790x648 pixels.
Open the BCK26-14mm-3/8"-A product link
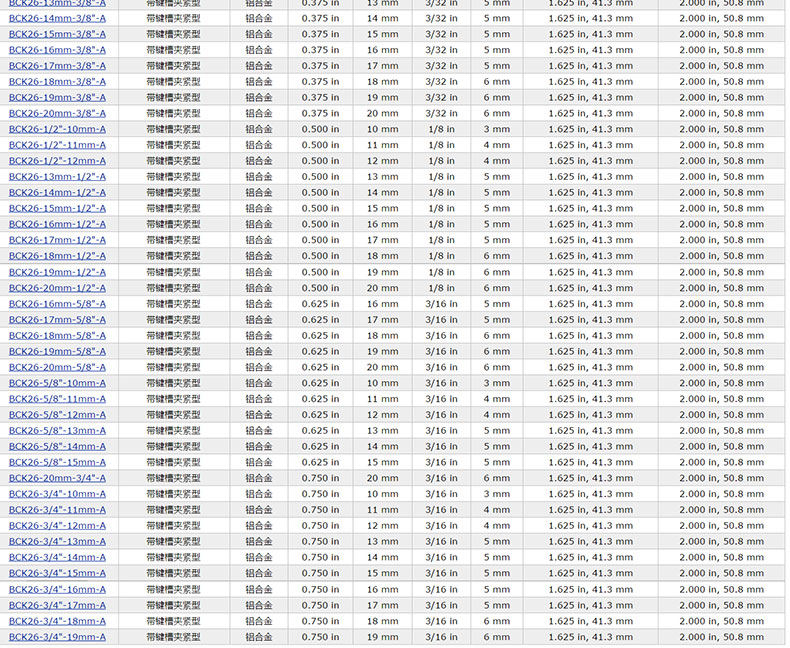point(57,18)
